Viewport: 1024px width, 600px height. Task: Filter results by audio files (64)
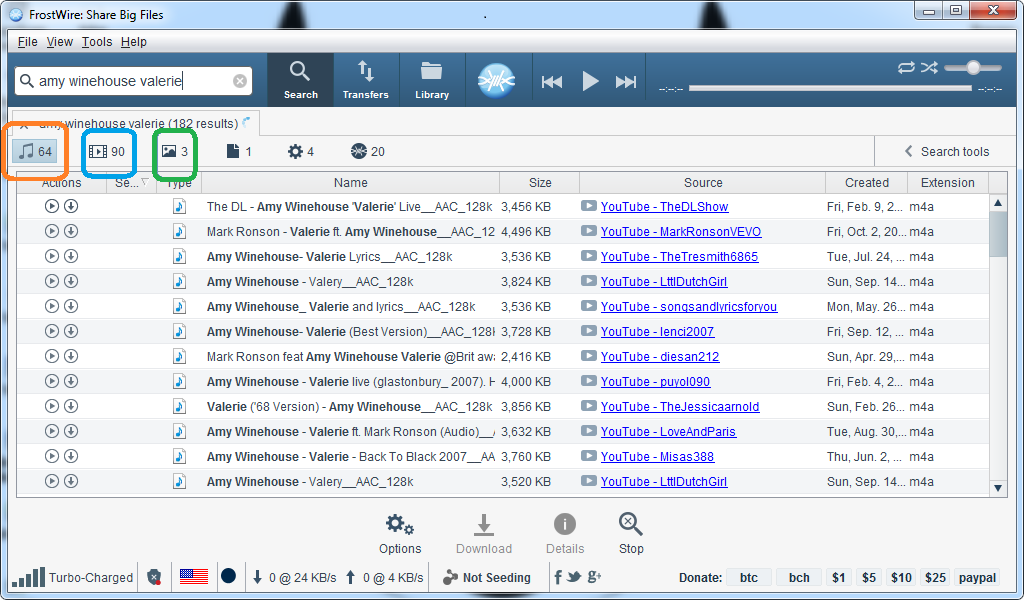(35, 151)
